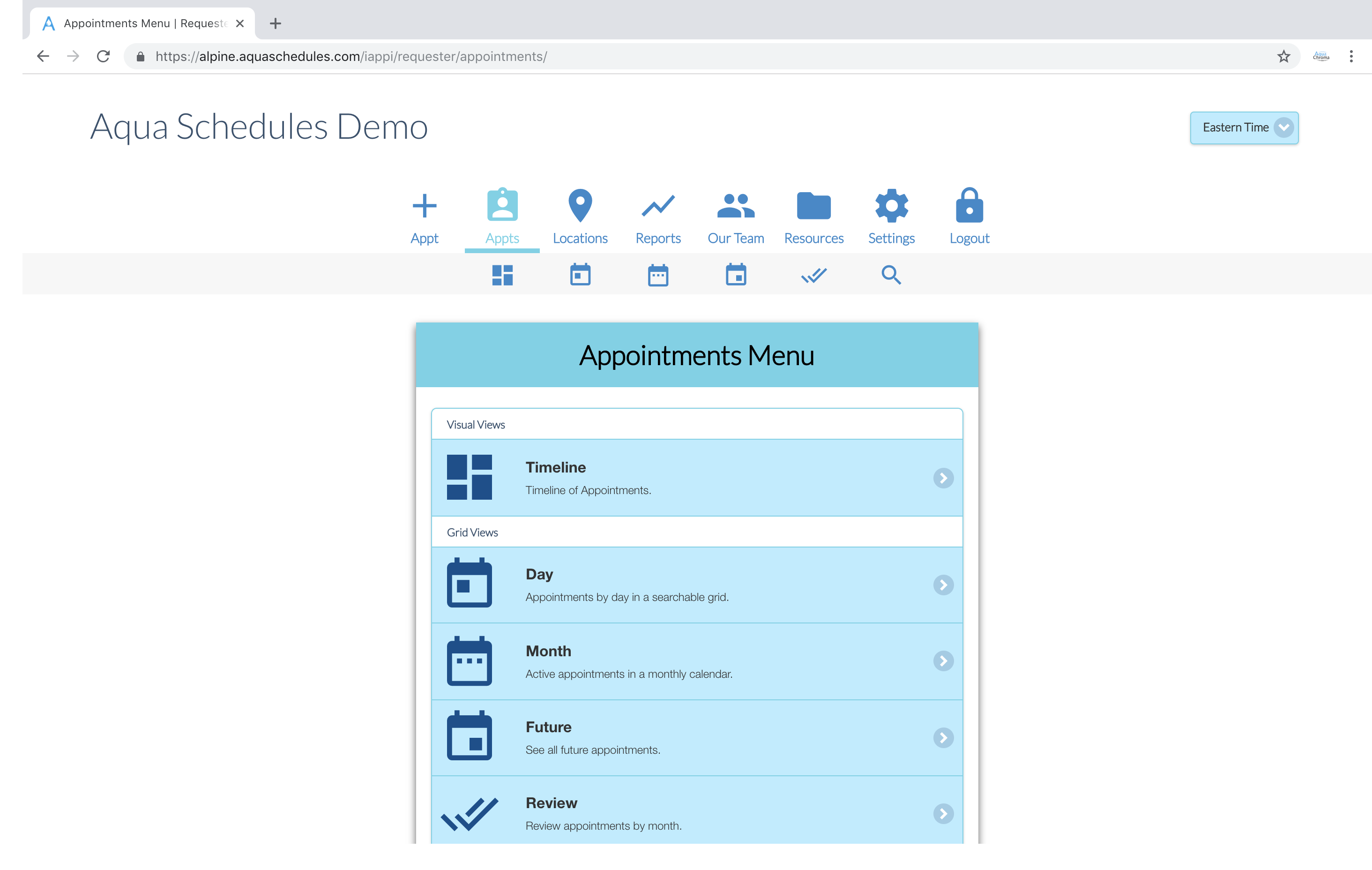Select Day calendar icon in sub-toolbar
Image resolution: width=1372 pixels, height=870 pixels.
point(580,275)
